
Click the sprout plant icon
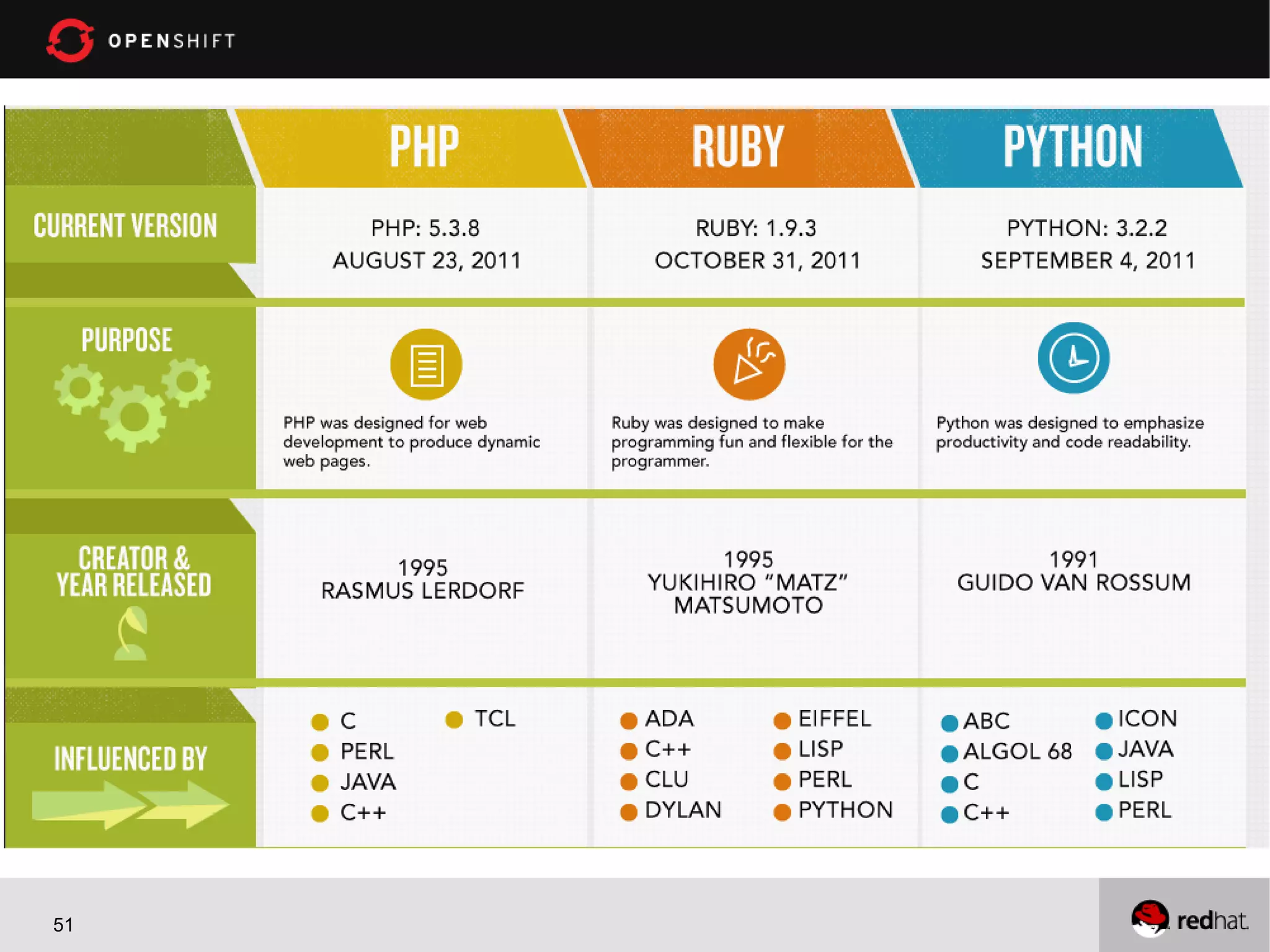131,633
